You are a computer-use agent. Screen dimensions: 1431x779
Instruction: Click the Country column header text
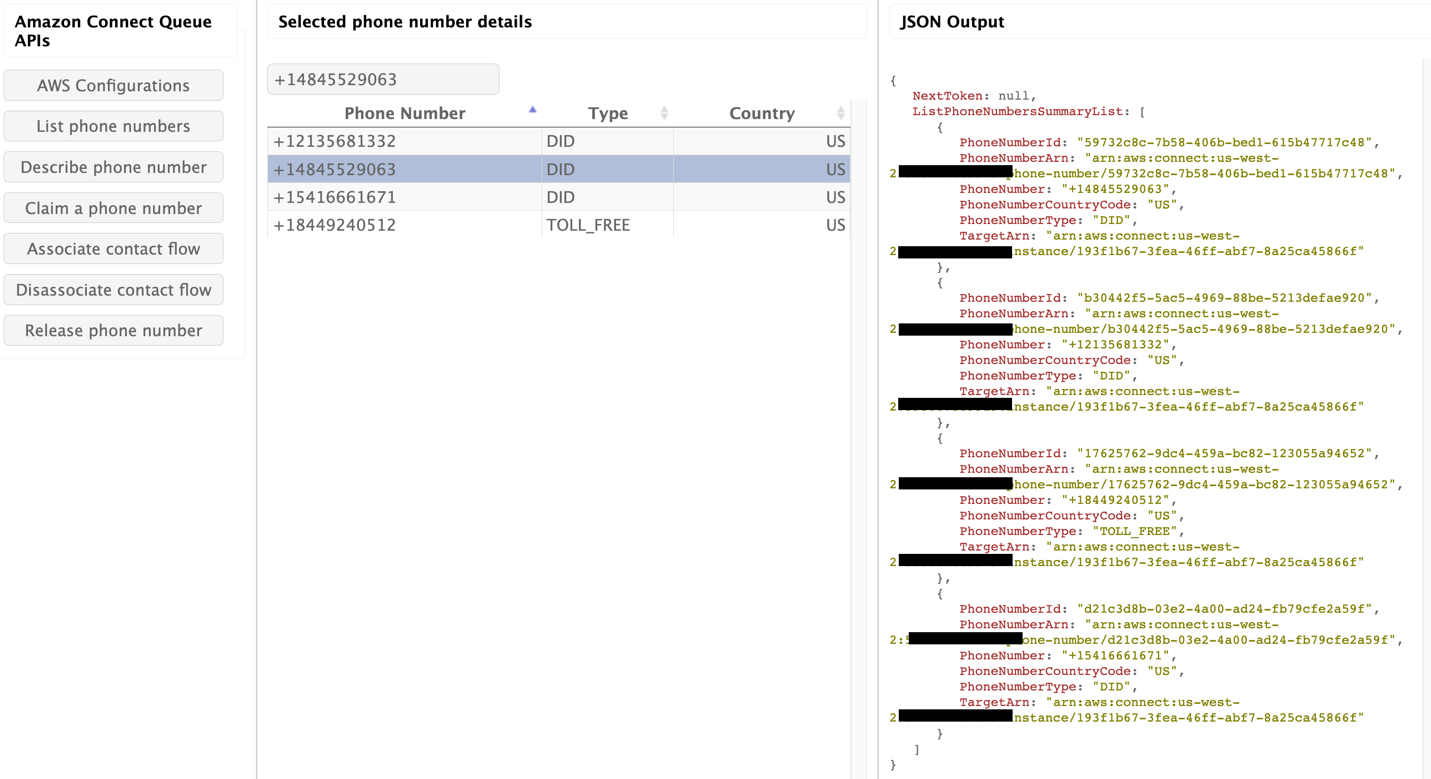click(762, 113)
